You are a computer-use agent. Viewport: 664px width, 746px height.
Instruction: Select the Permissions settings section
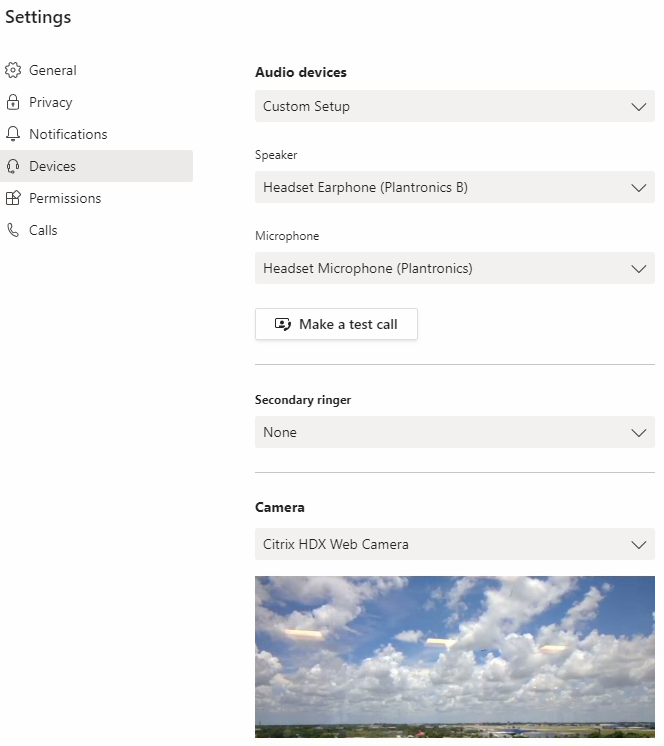pyautogui.click(x=65, y=199)
